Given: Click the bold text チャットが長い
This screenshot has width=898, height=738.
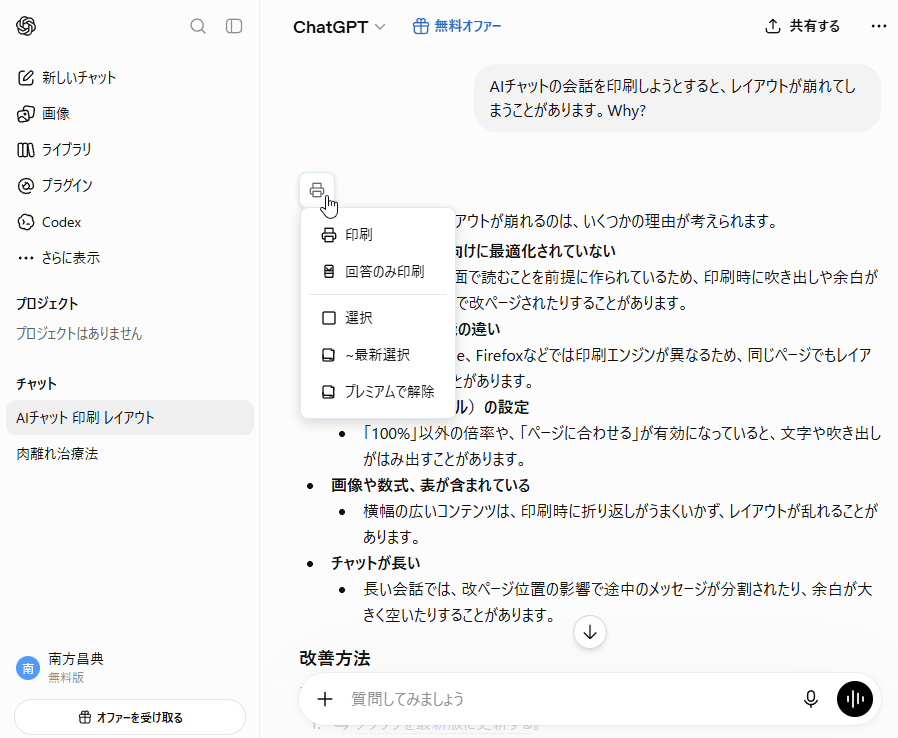Looking at the screenshot, I should (x=376, y=563).
